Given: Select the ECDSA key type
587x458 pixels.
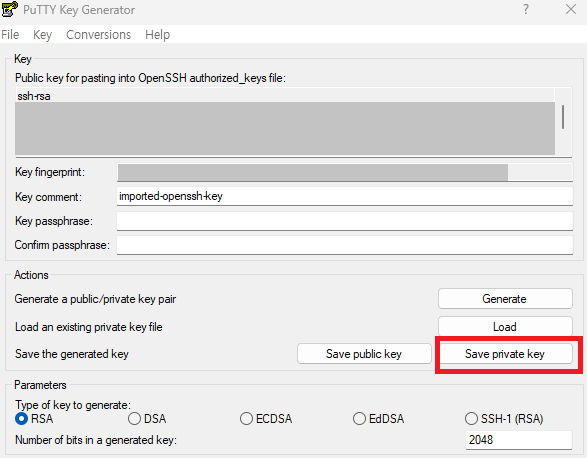Looking at the screenshot, I should [x=266, y=418].
